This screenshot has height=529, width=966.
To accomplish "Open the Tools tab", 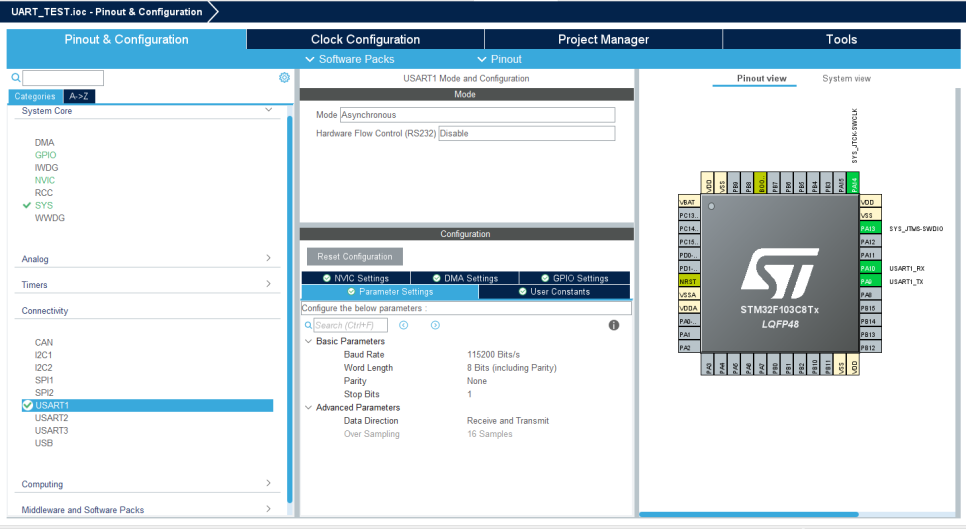I will point(842,39).
